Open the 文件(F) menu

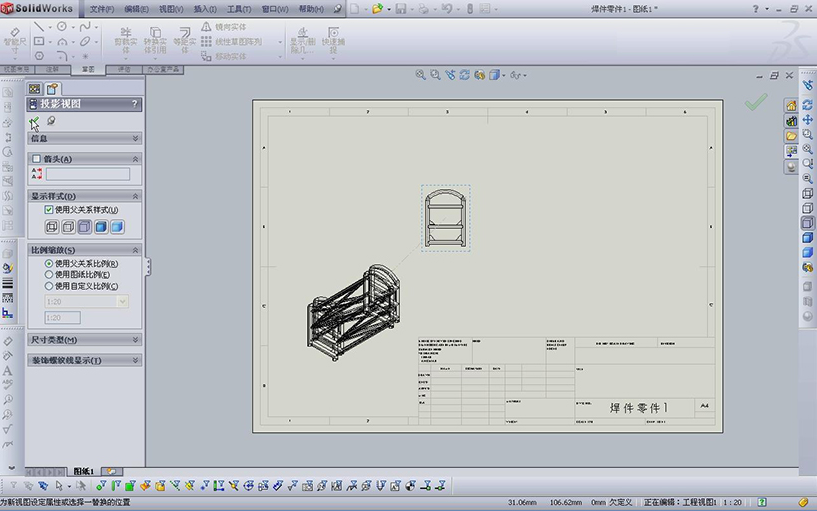(x=102, y=9)
